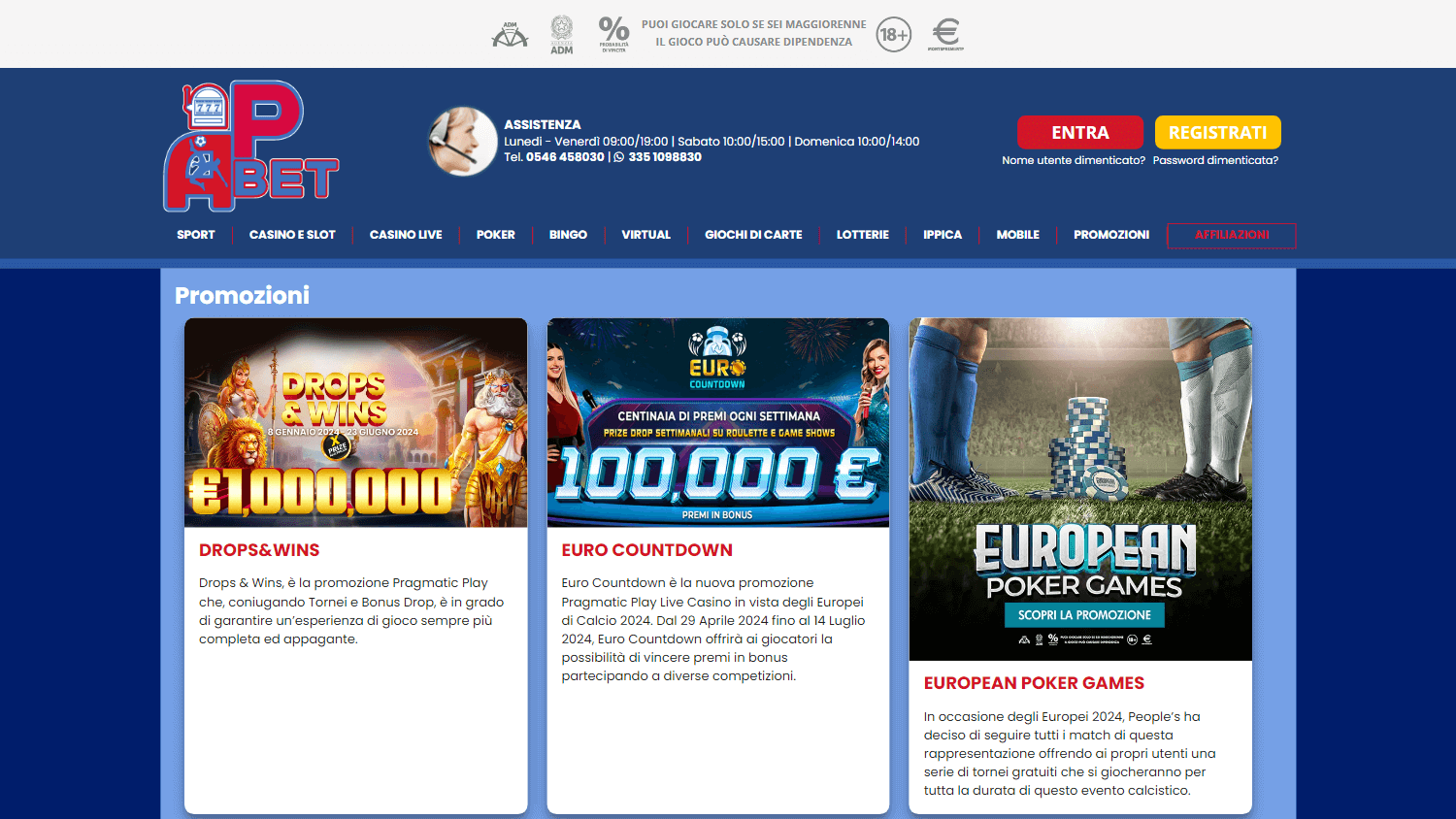The width and height of the screenshot is (1456, 819).
Task: Click the EUROPEAN POKER GAMES title
Action: pos(1034,683)
